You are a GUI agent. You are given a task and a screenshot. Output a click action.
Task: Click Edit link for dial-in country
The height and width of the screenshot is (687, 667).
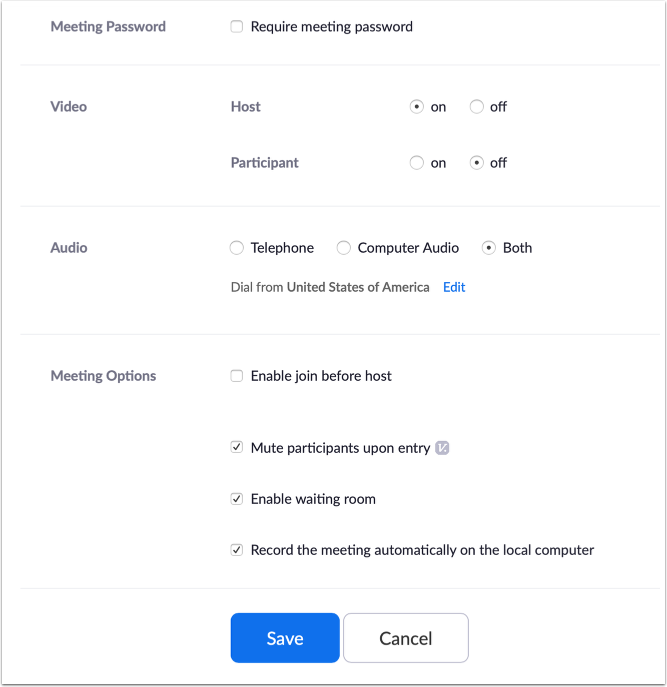coord(454,287)
